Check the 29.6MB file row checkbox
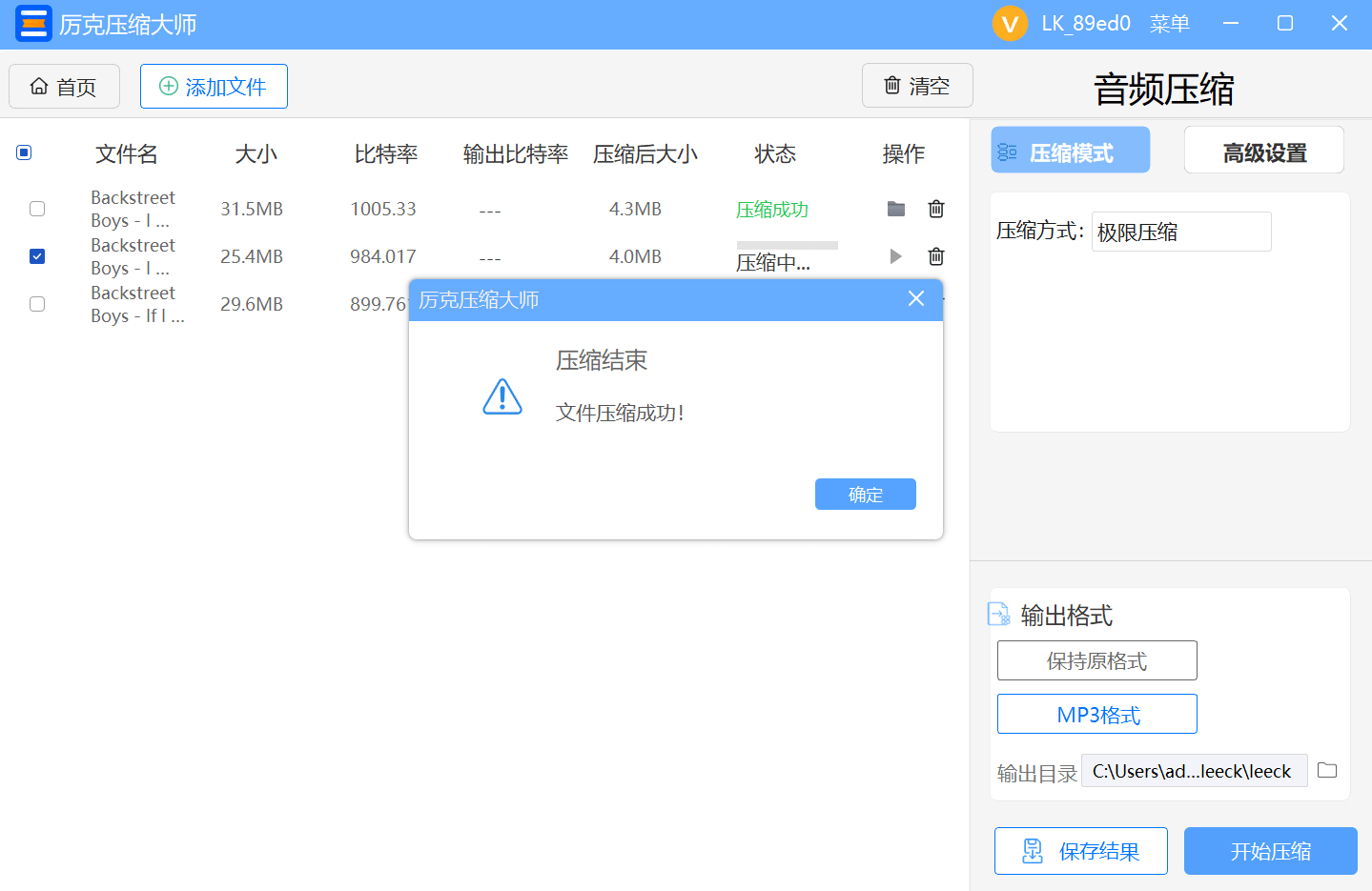 coord(37,304)
